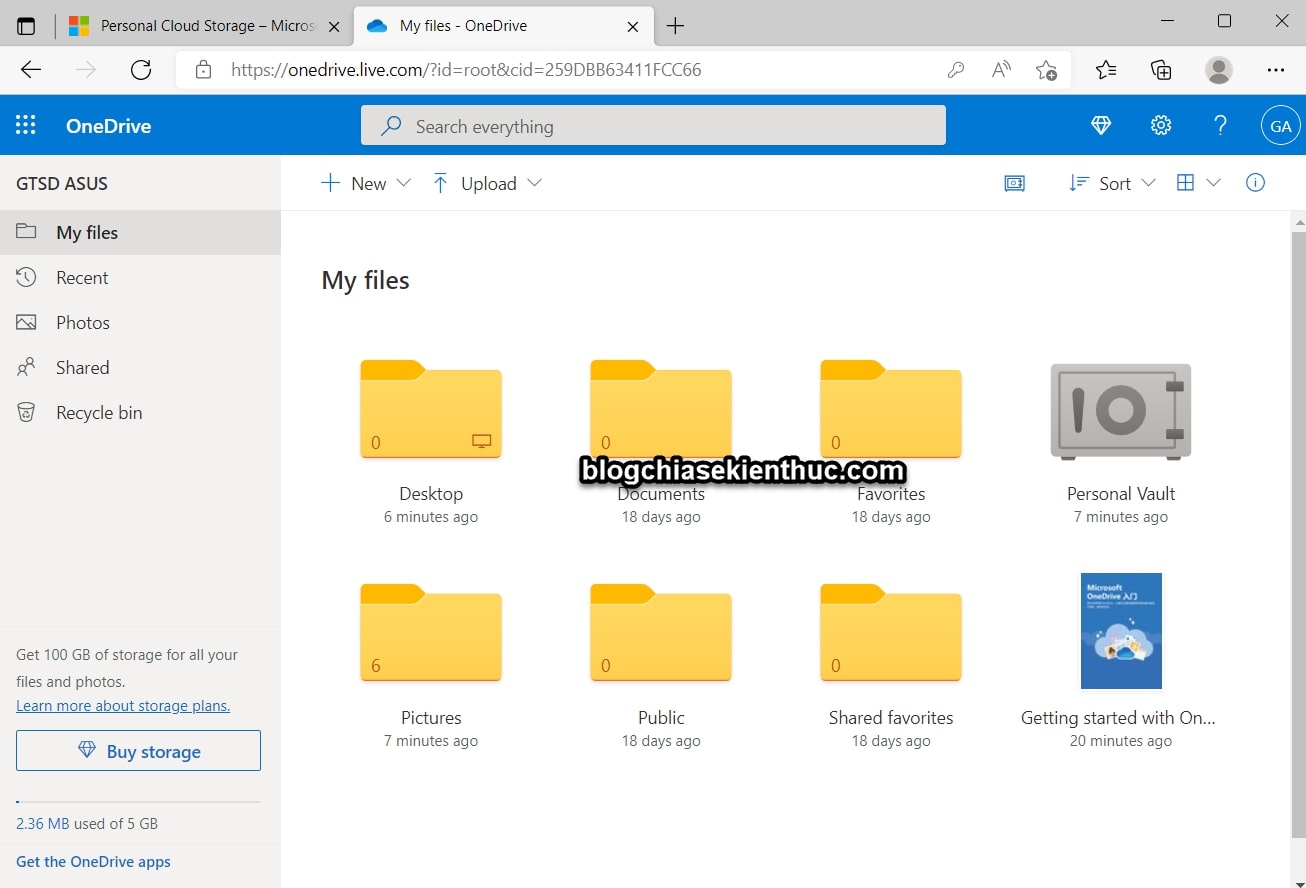Click the Search everything box
The height and width of the screenshot is (888, 1306).
653,126
